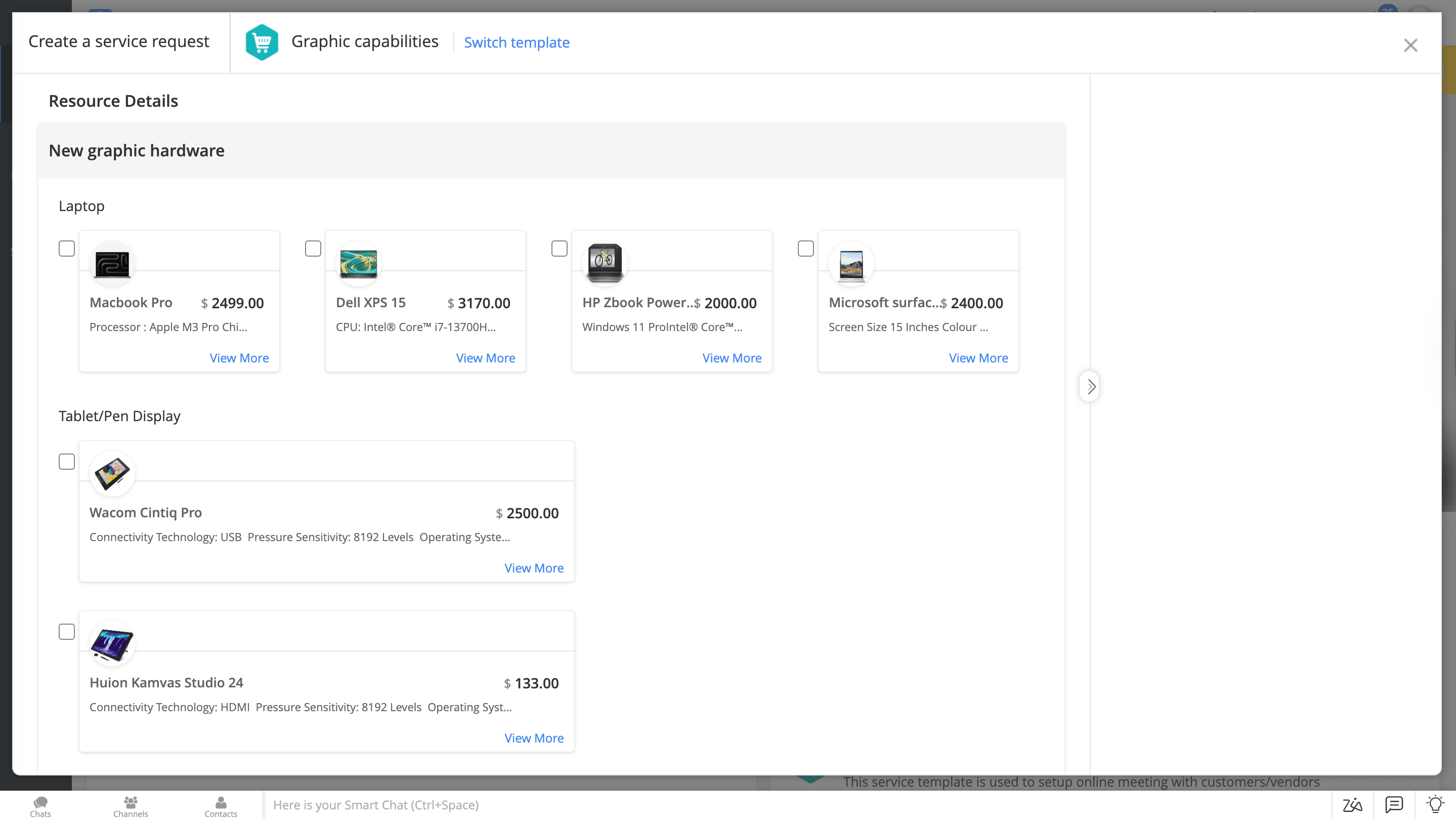Expand the right side panel chevron
1456x819 pixels.
[1090, 387]
